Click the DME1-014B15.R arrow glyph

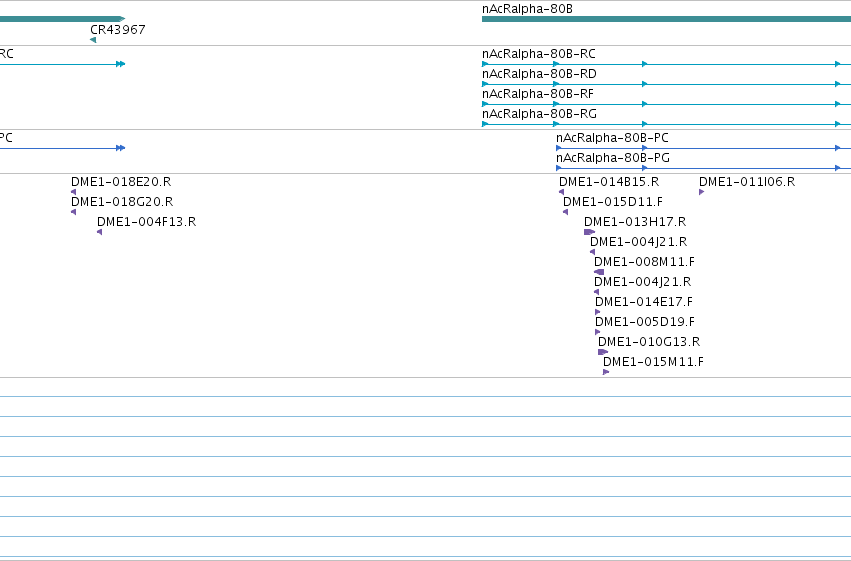pos(562,192)
